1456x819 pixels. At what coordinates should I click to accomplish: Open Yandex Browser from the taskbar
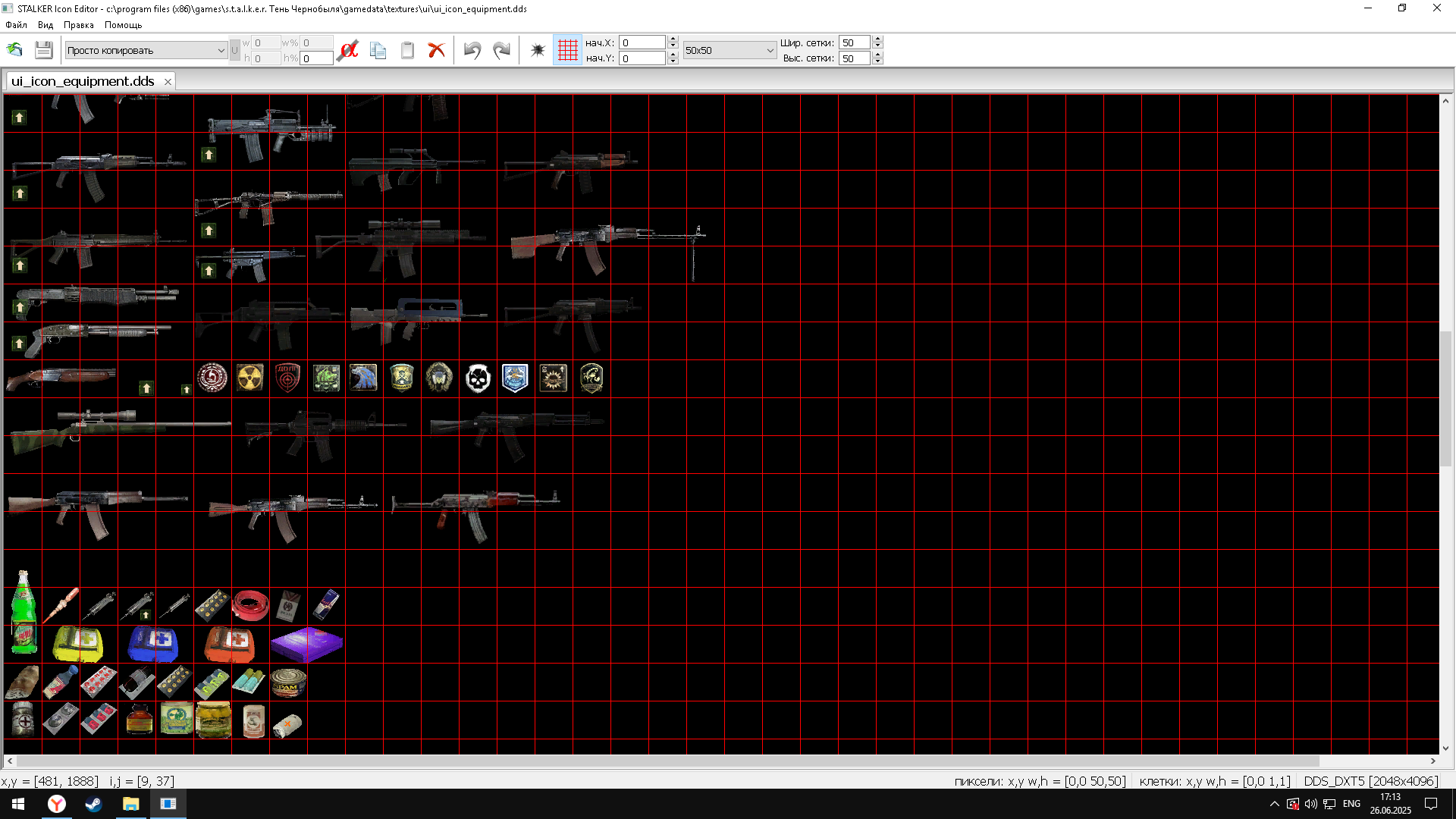pos(57,804)
